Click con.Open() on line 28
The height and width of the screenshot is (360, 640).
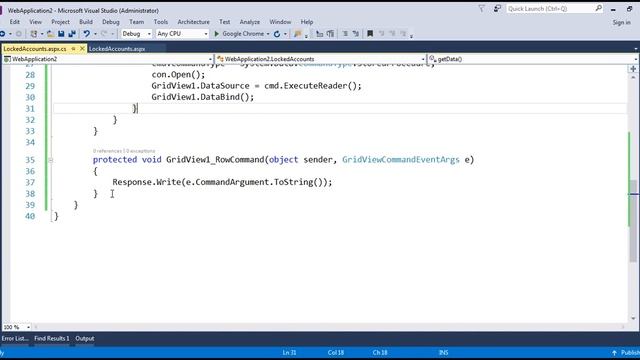coord(178,75)
